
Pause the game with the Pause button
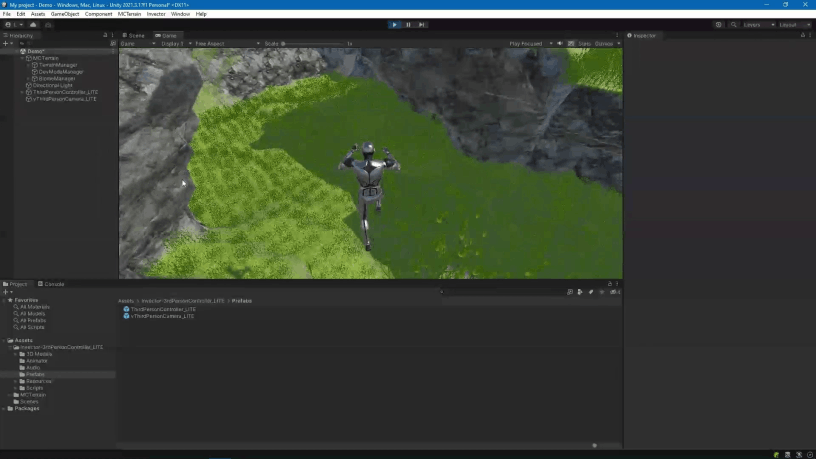coord(408,24)
